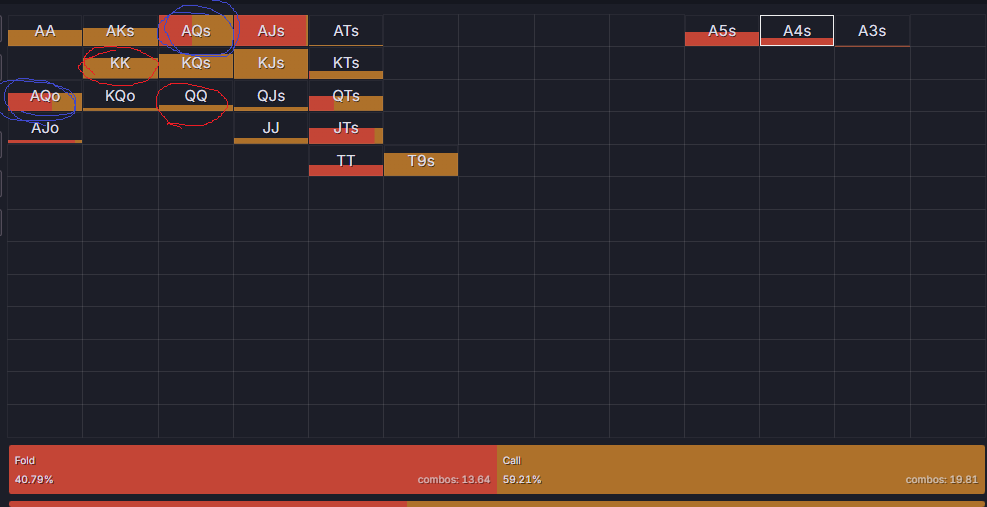Click the KQo hand cell
The height and width of the screenshot is (507, 987).
pyautogui.click(x=120, y=97)
